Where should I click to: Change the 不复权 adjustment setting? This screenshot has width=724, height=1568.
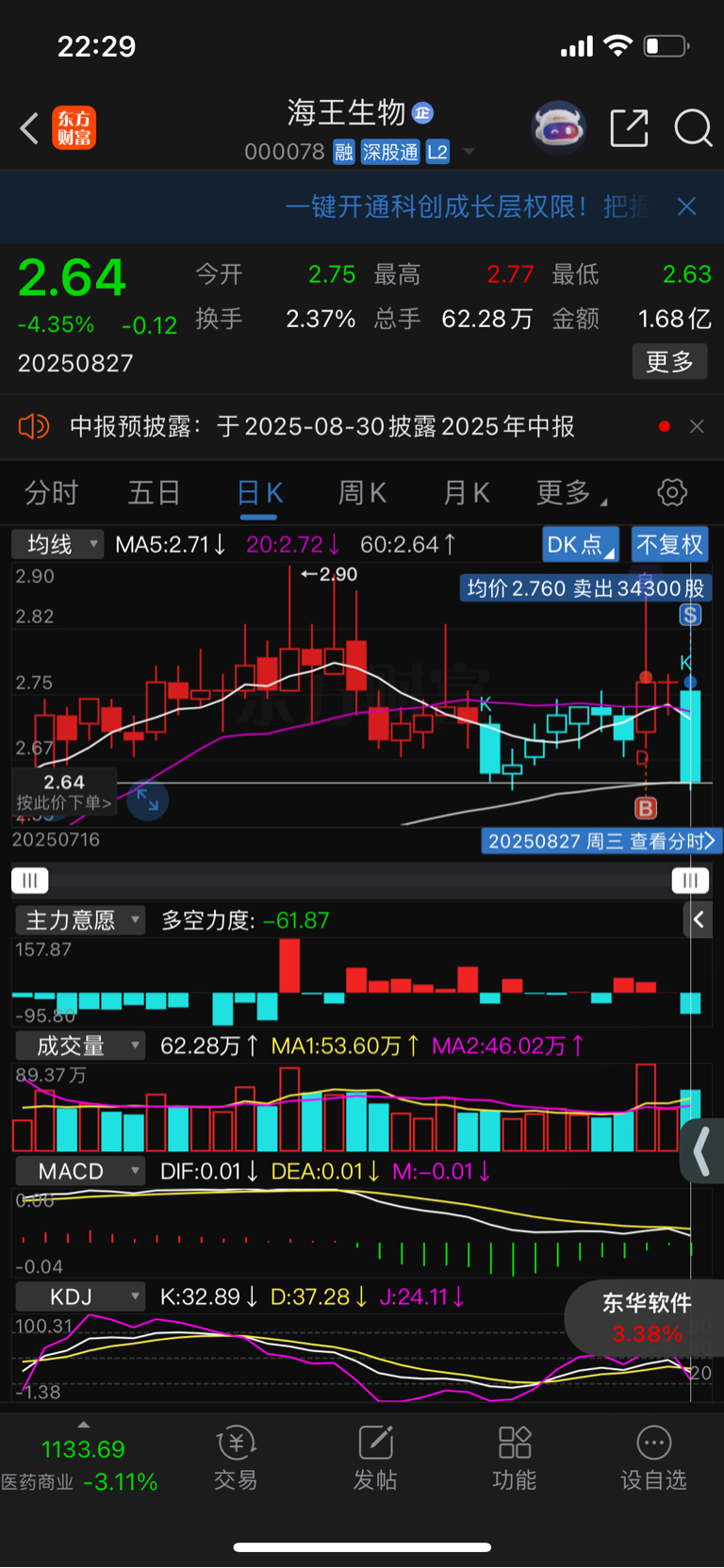(x=669, y=544)
